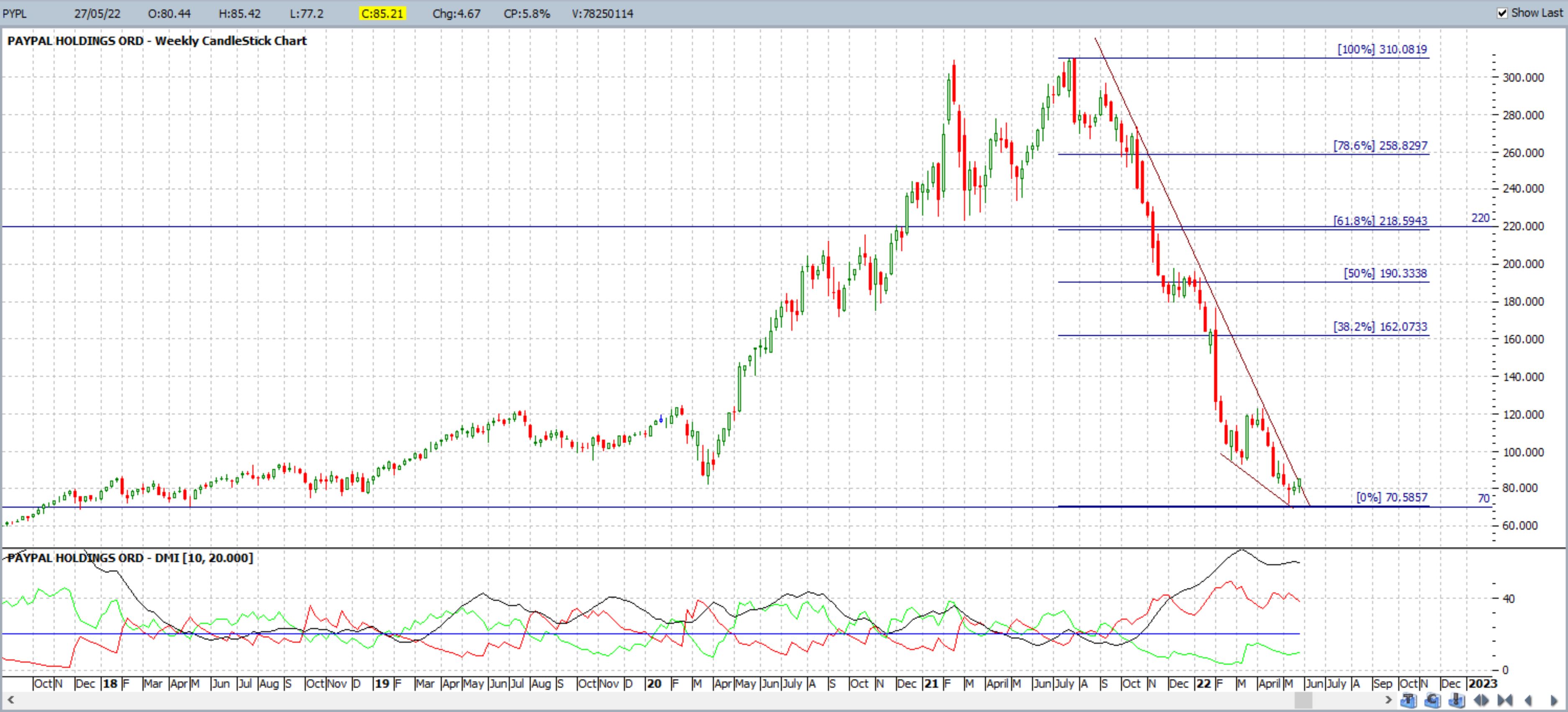The image size is (1568, 712).
Task: Shift chart right with single right arrow
Action: pos(1555,700)
